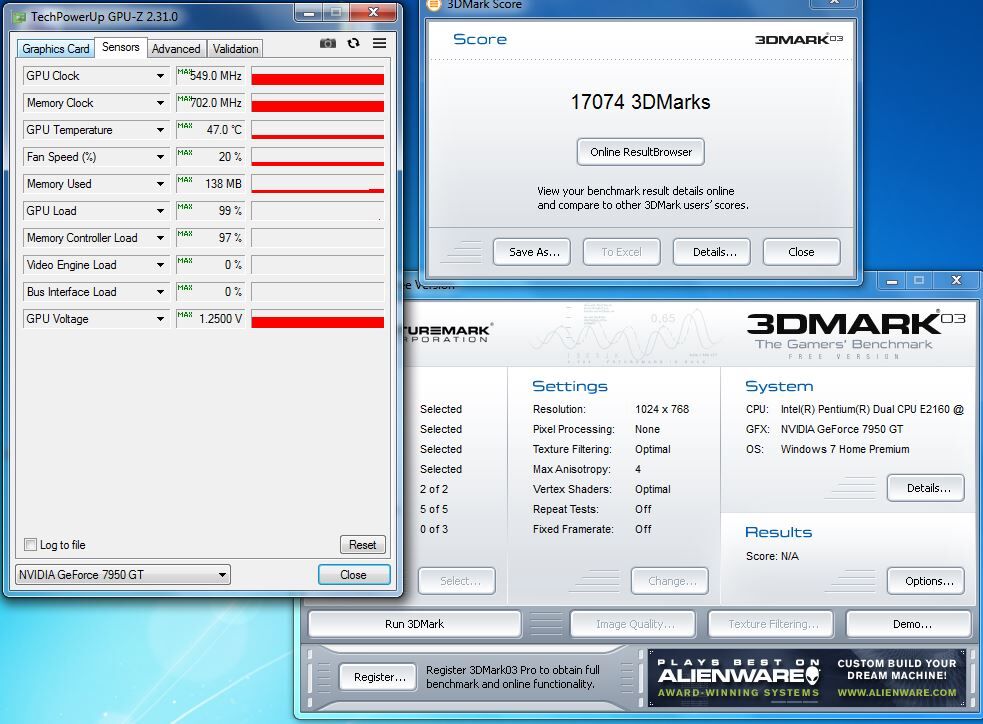Expand the Memory Controller Load dropdown
The height and width of the screenshot is (724, 983).
click(160, 238)
